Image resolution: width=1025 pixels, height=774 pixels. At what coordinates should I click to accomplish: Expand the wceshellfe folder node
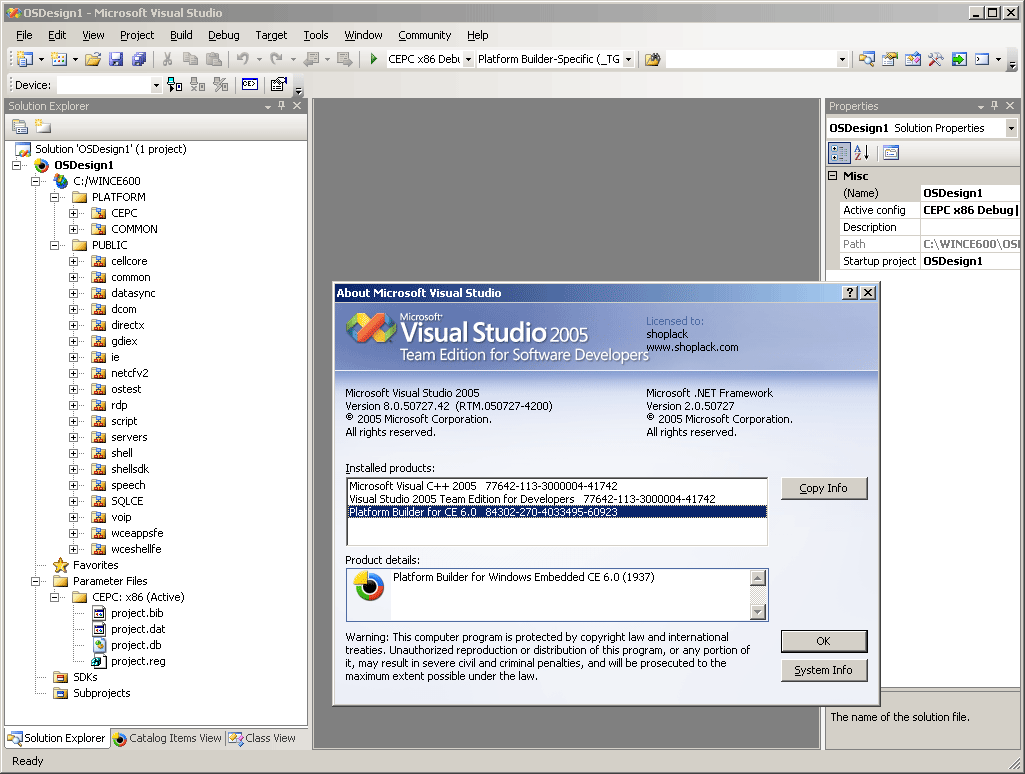coord(73,549)
